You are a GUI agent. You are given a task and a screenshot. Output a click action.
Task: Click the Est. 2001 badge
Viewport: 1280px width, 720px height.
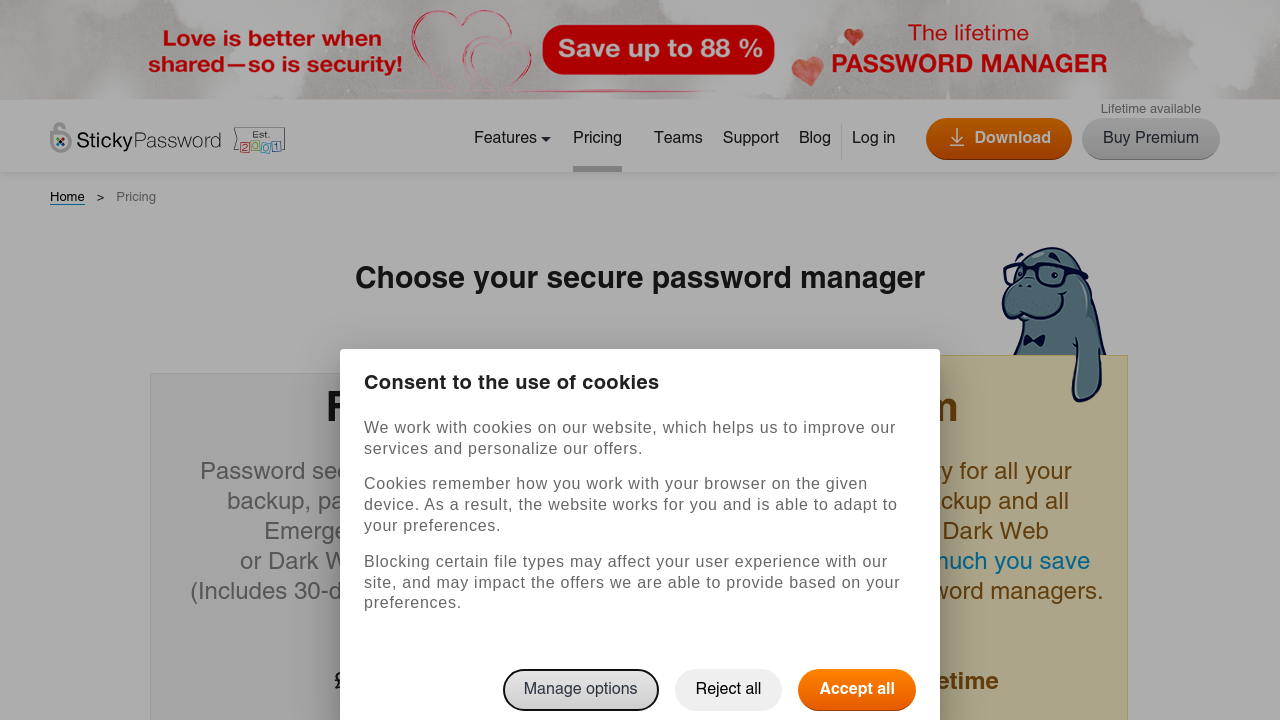coord(259,140)
